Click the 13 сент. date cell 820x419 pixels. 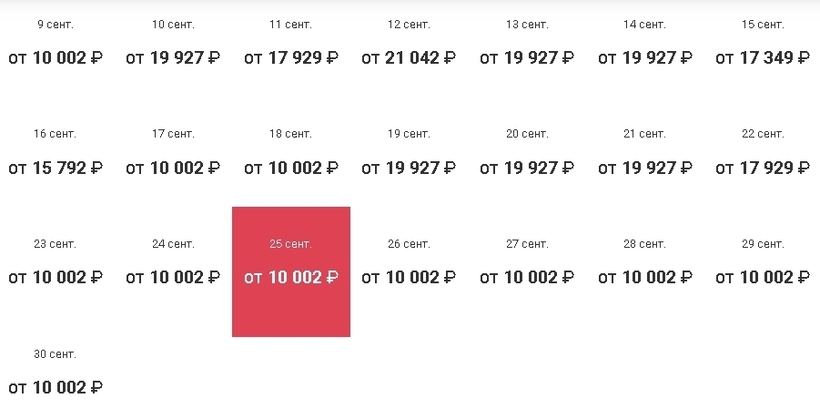(x=526, y=45)
